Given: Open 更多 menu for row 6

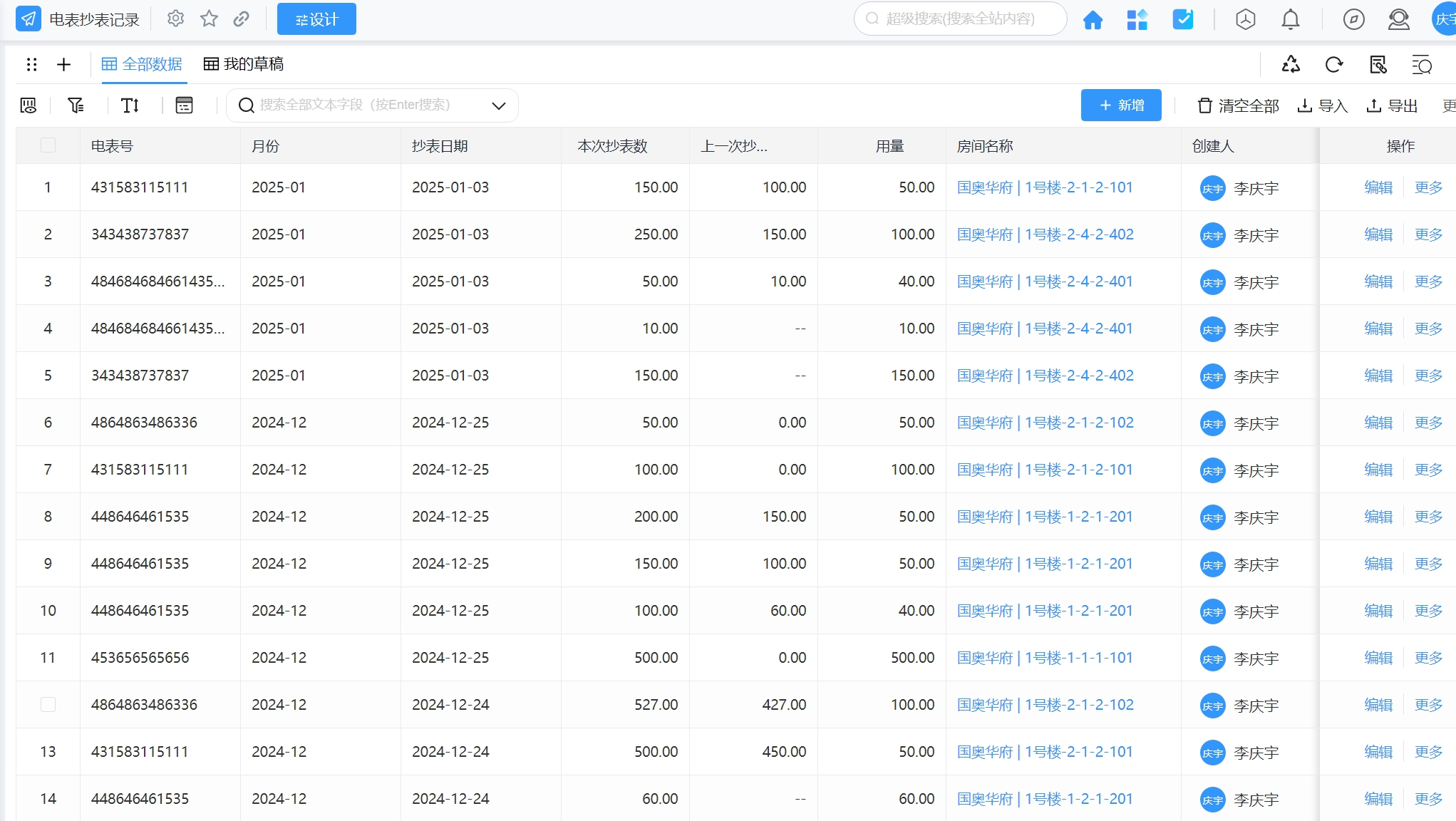Looking at the screenshot, I should [x=1428, y=423].
